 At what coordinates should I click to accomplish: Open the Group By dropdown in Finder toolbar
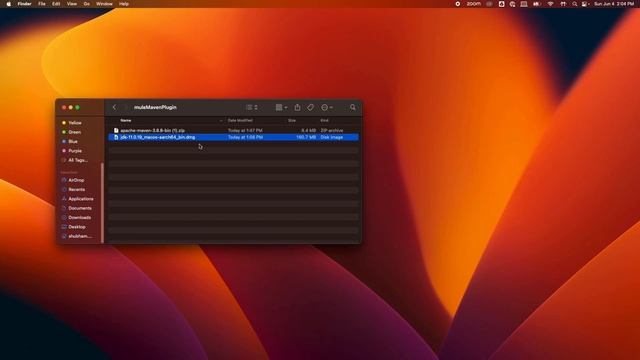281,107
